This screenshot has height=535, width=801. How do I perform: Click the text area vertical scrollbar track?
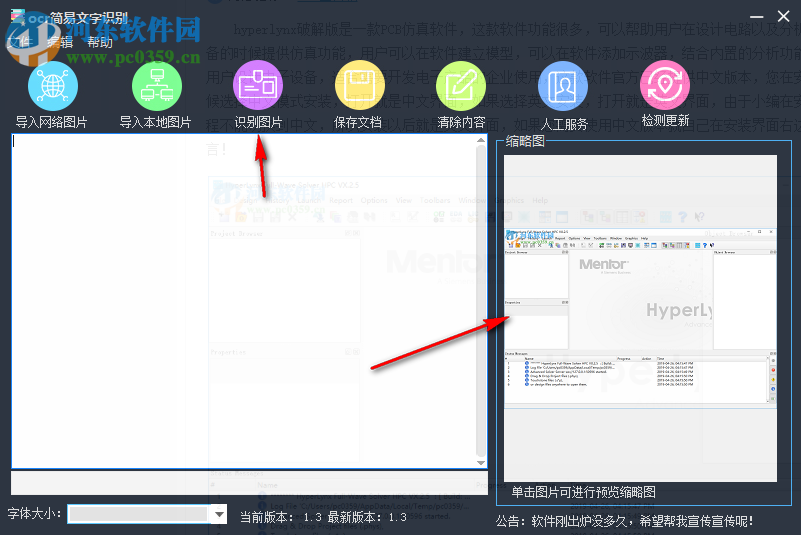click(481, 301)
